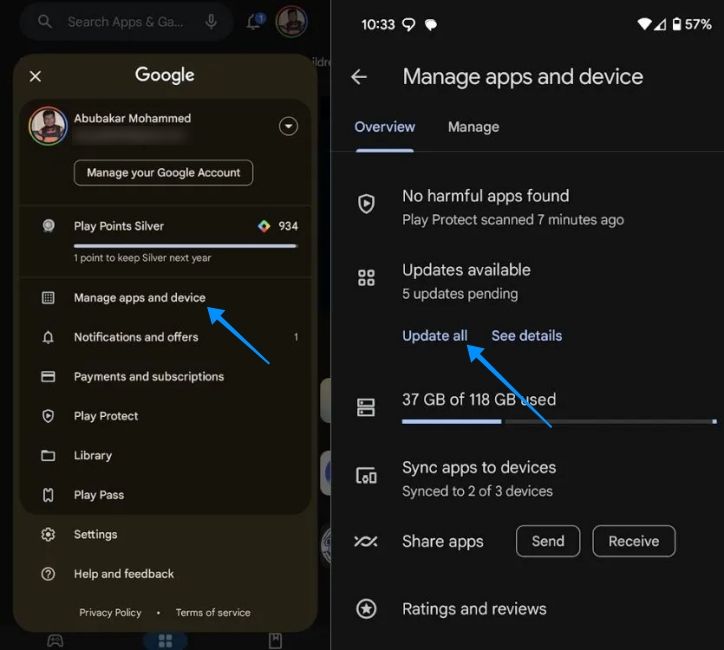Click the card icon beside Payments and subscriptions
This screenshot has width=724, height=650.
tap(48, 377)
